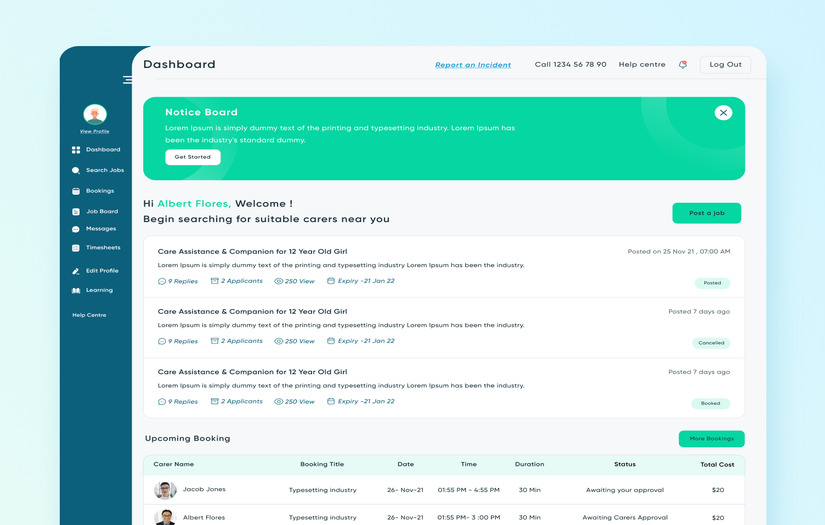The height and width of the screenshot is (525, 825).
Task: Open first Care Assistance job title
Action: pos(253,251)
